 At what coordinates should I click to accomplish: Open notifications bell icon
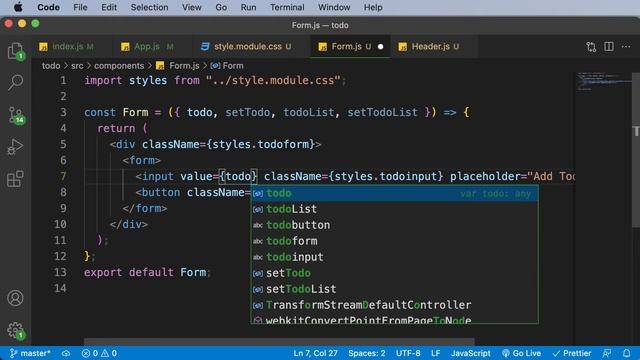[x=627, y=353]
